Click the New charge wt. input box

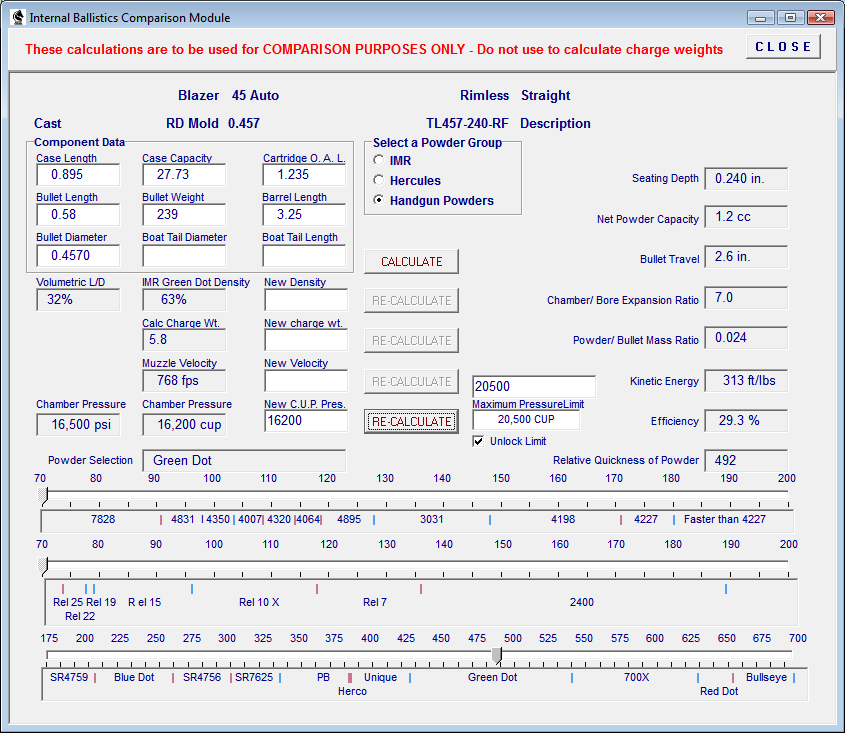[306, 340]
